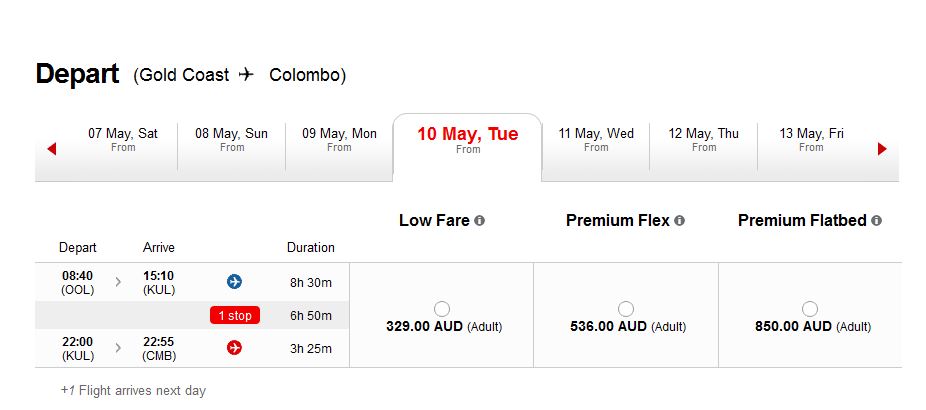Choose the 13 May, Fri date tab
The image size is (926, 410).
811,140
